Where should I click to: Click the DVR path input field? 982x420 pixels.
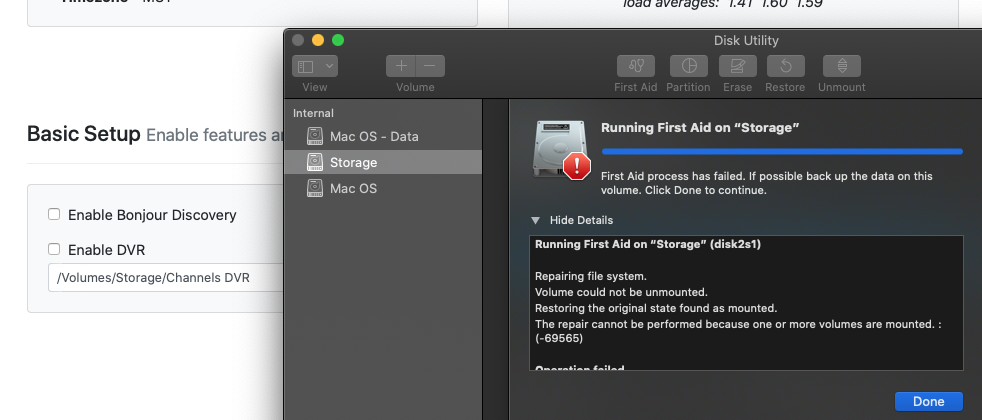click(x=165, y=277)
